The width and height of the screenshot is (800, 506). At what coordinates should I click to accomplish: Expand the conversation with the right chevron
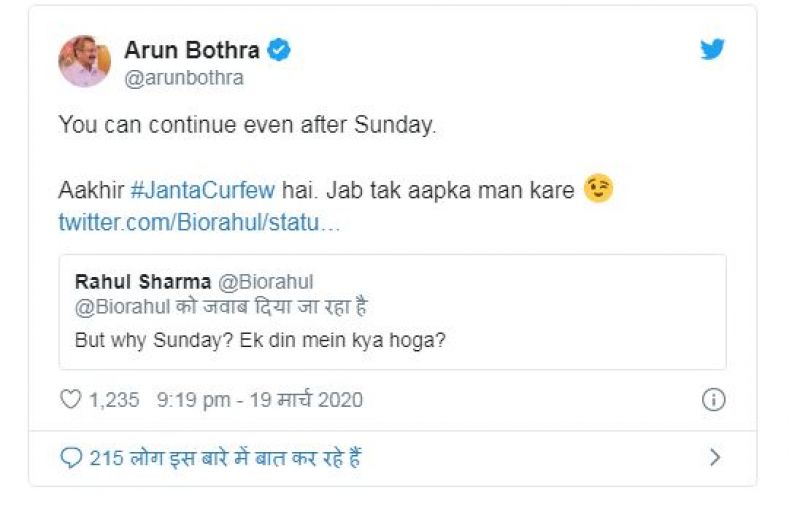coord(714,458)
